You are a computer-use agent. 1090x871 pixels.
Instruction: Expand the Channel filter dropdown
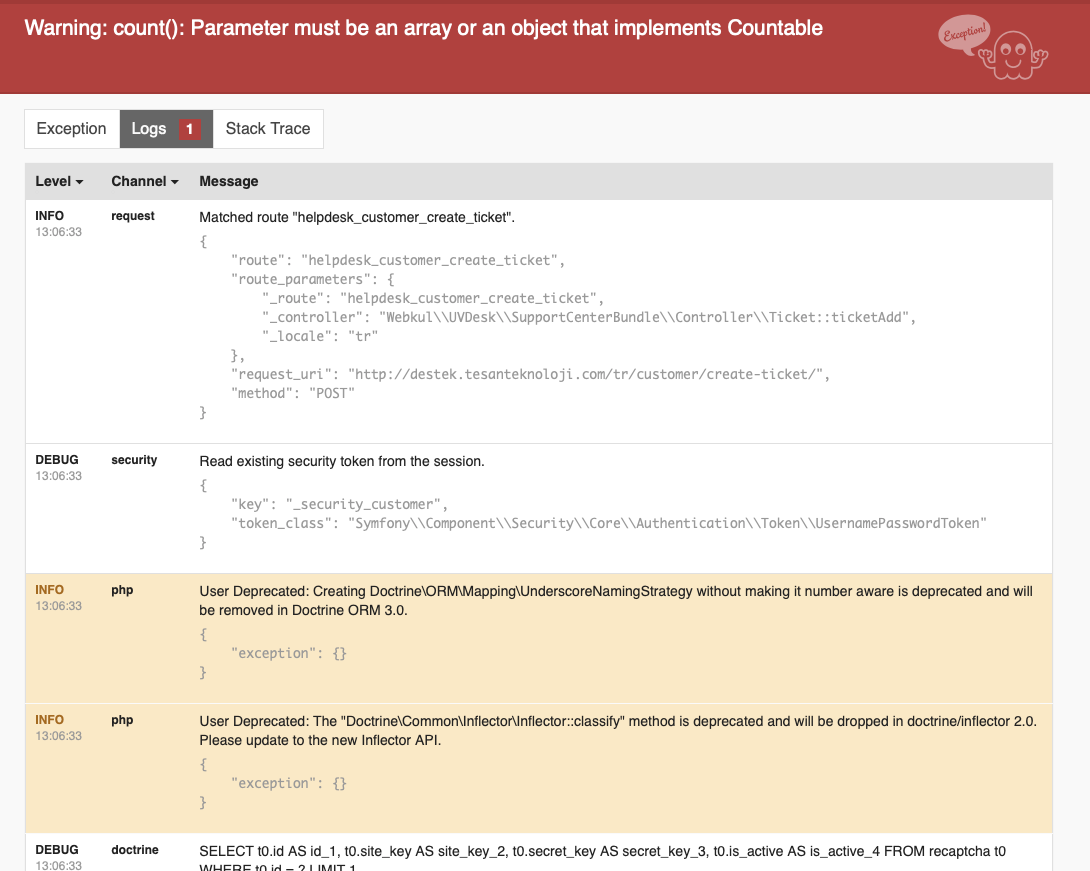click(145, 181)
